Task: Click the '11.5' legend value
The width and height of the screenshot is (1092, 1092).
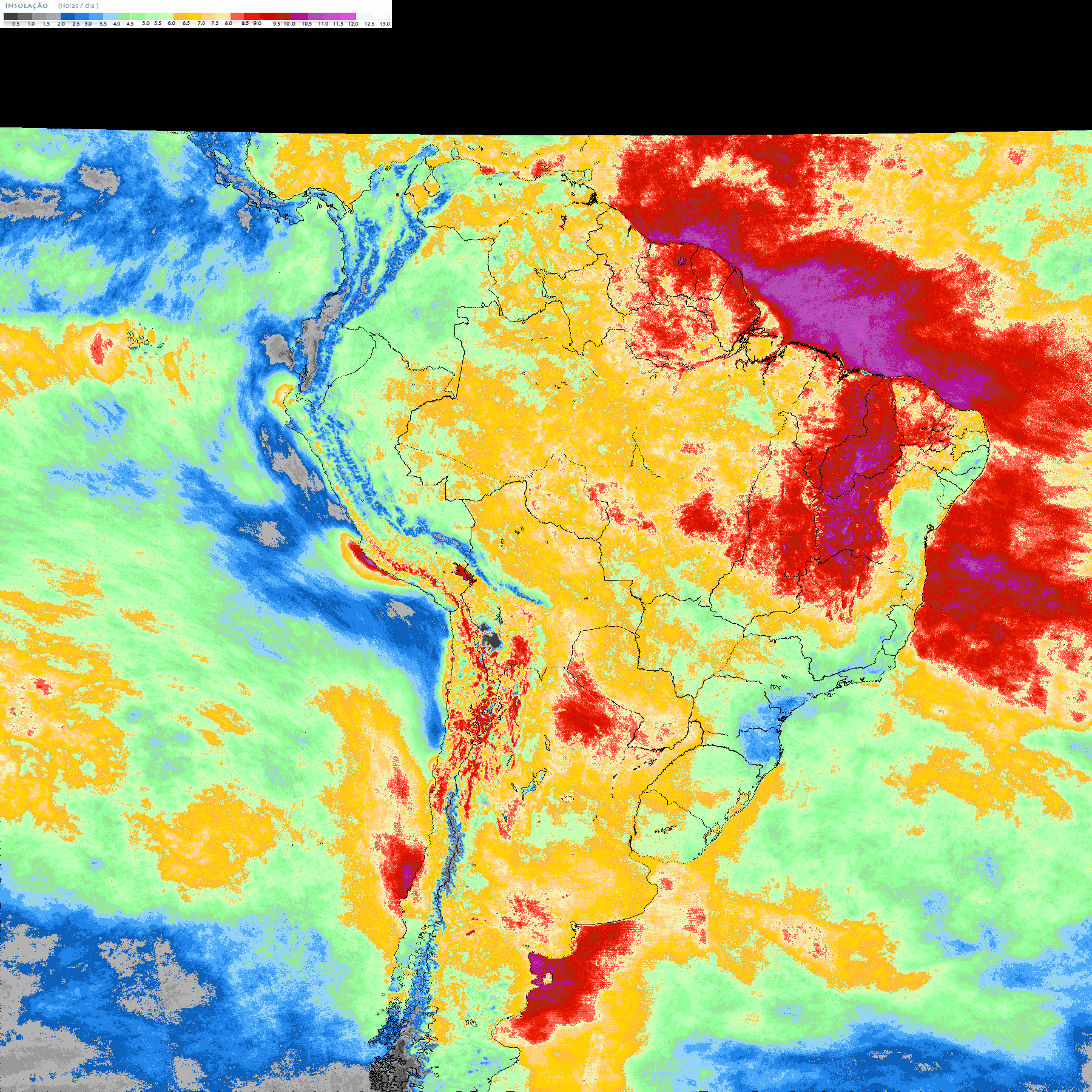Action: tap(338, 24)
